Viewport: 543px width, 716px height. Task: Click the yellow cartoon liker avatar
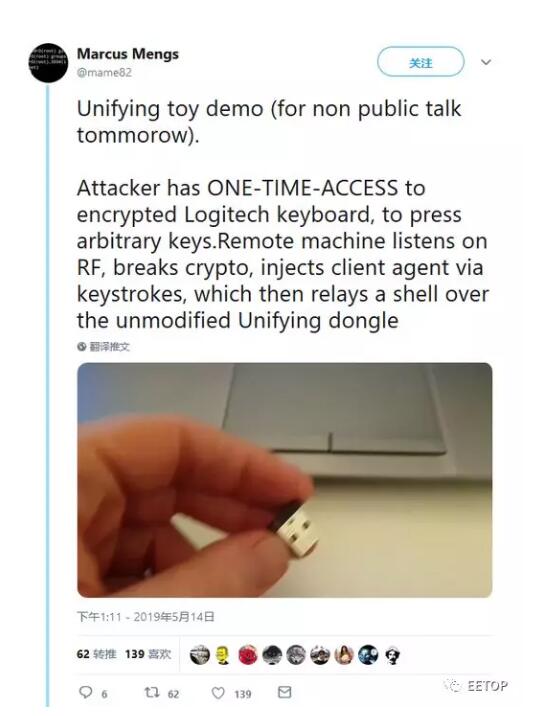click(x=223, y=655)
